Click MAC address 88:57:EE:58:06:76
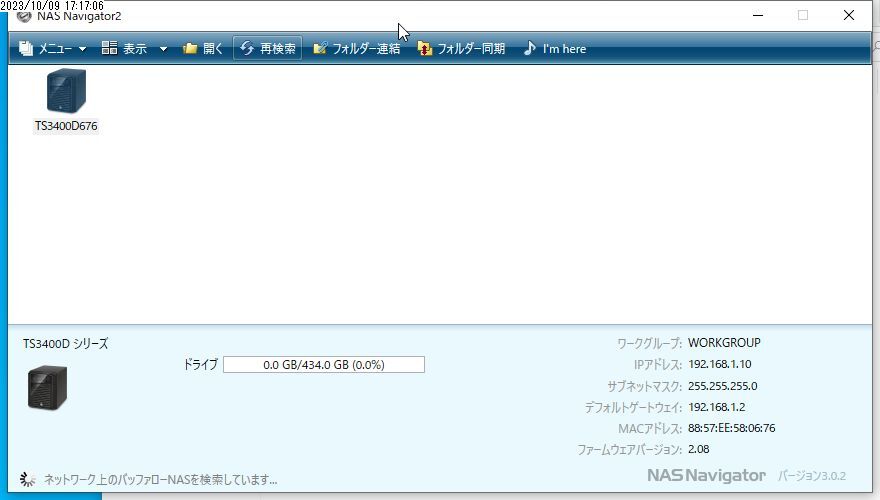This screenshot has height=500, width=880. (x=731, y=428)
